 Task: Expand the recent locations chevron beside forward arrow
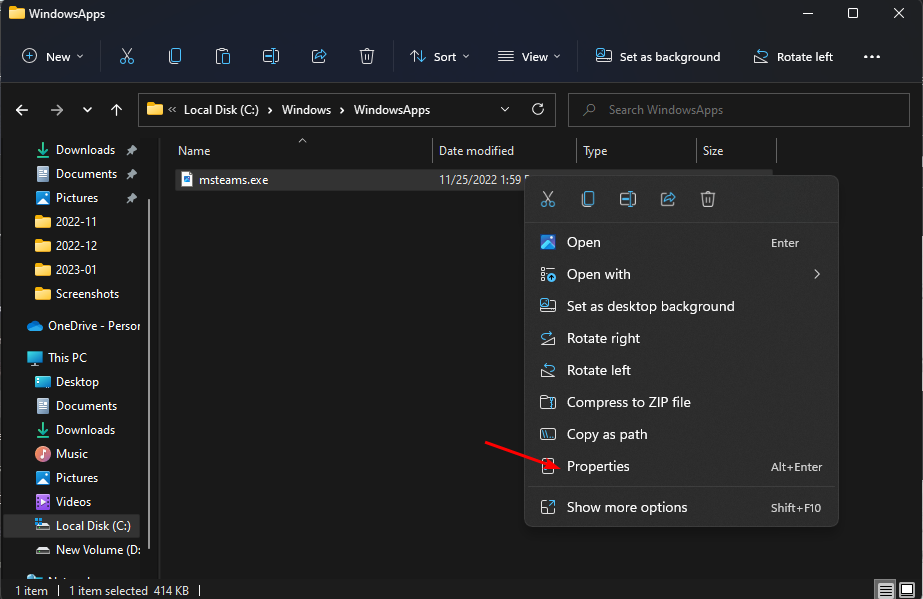87,110
